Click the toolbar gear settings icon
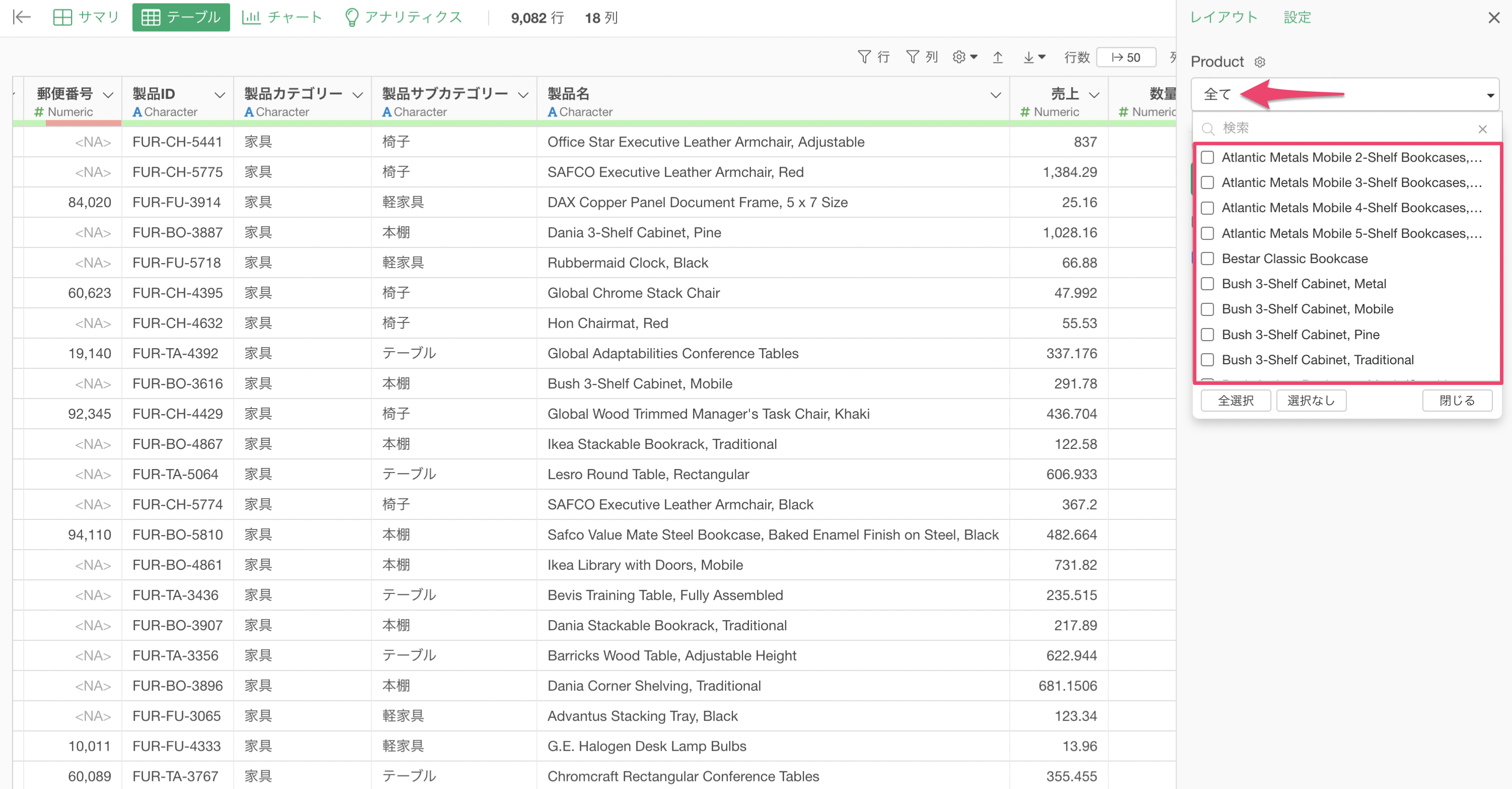Image resolution: width=1512 pixels, height=789 pixels. [x=959, y=57]
